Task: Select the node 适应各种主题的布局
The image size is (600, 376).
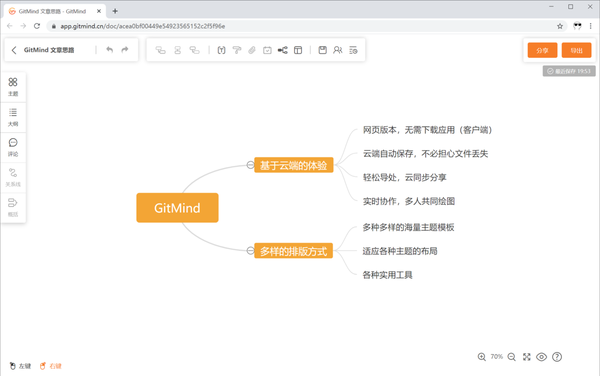Action: (400, 251)
